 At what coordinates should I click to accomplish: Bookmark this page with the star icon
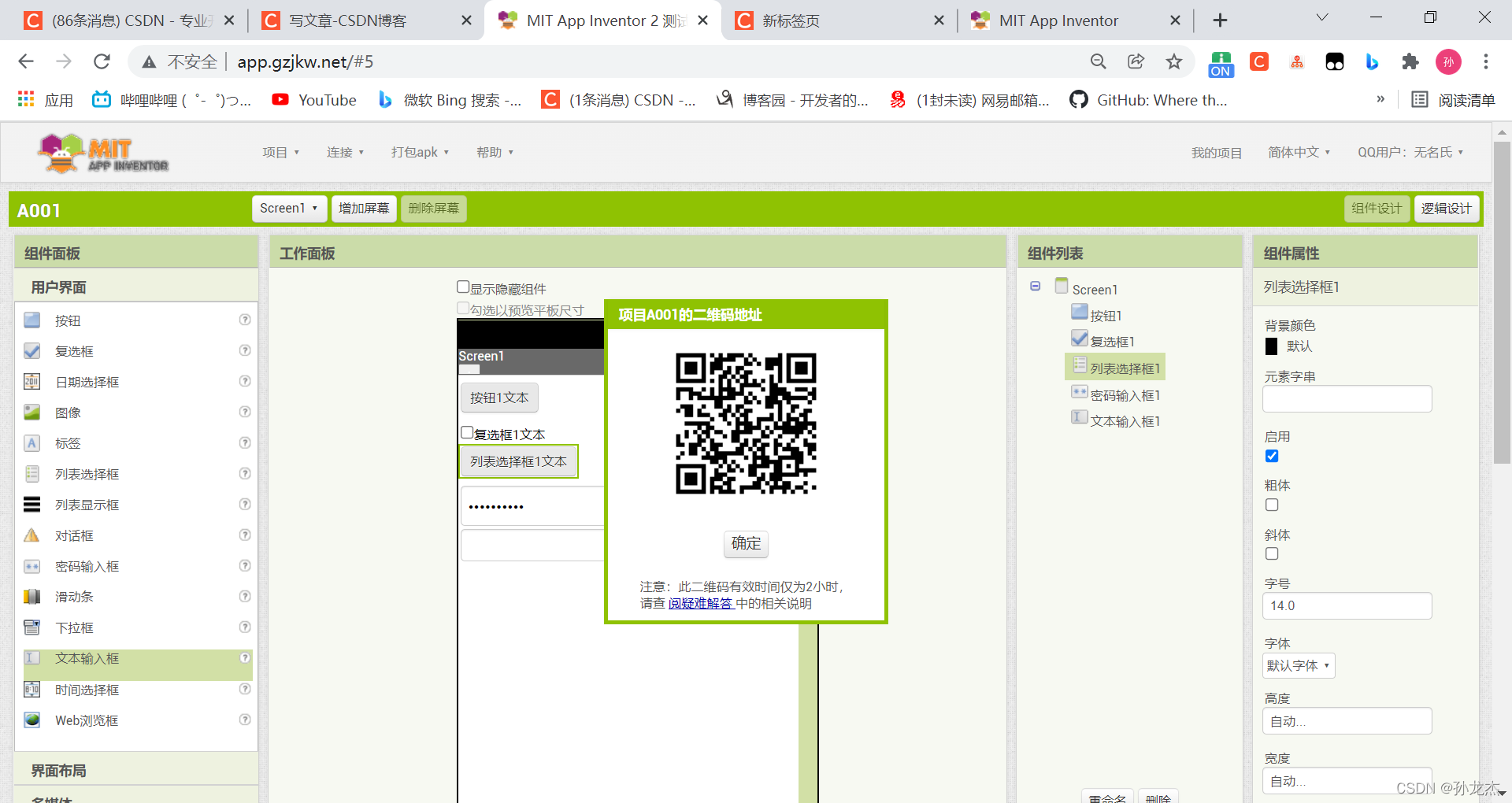pyautogui.click(x=1174, y=61)
